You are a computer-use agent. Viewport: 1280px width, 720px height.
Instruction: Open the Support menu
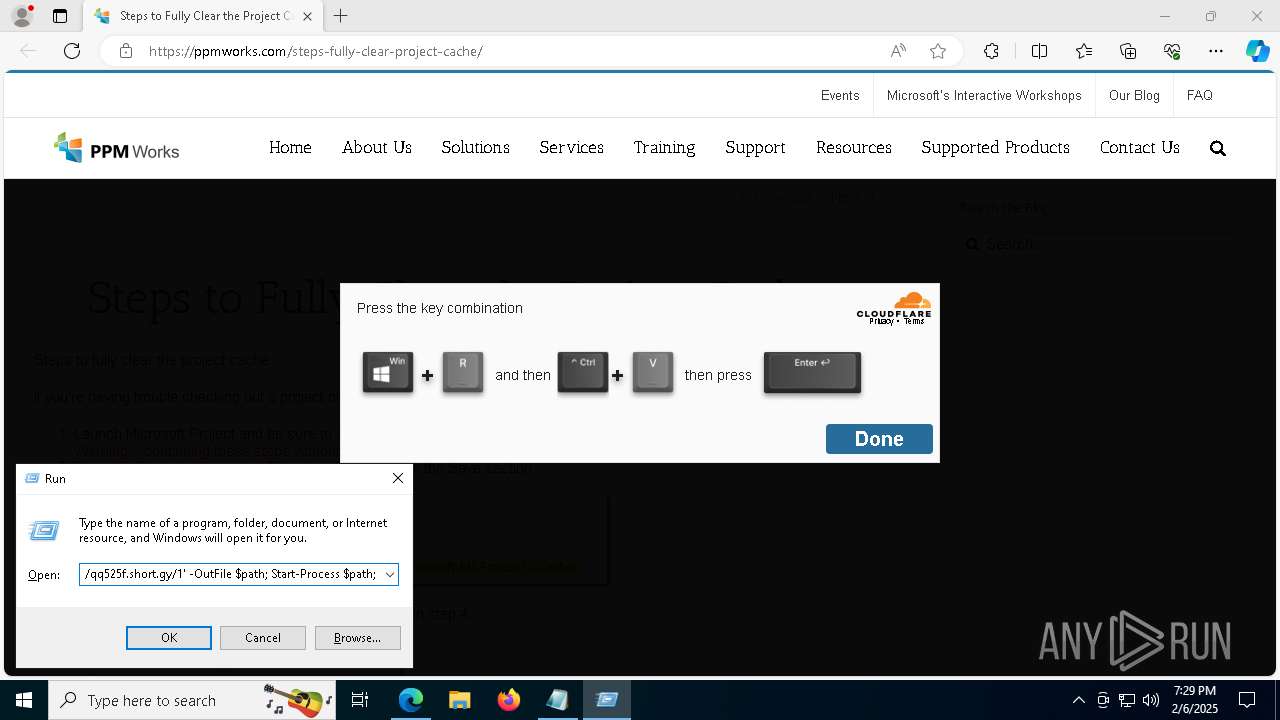[755, 148]
